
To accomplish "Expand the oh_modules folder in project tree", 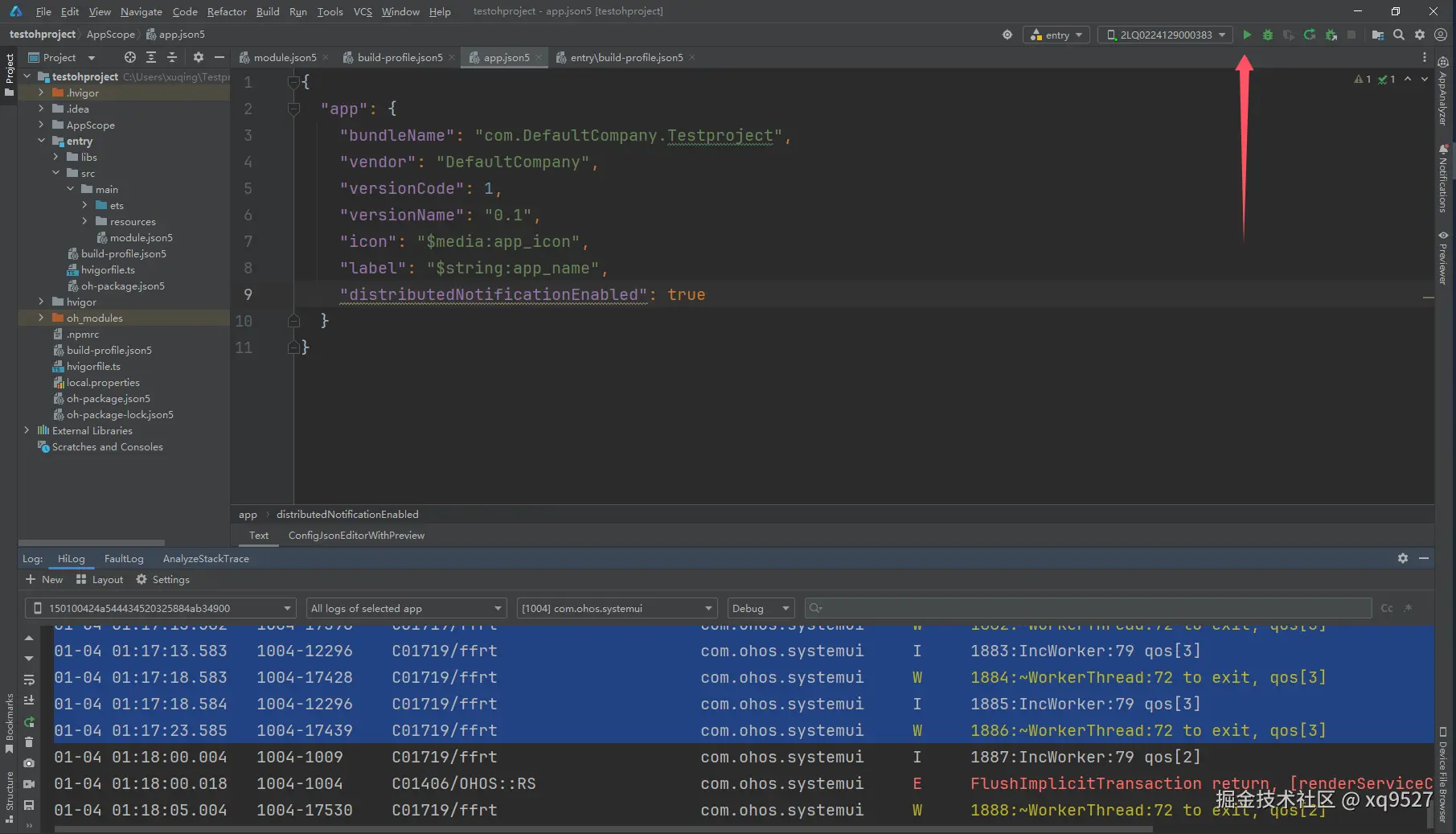I will click(41, 318).
